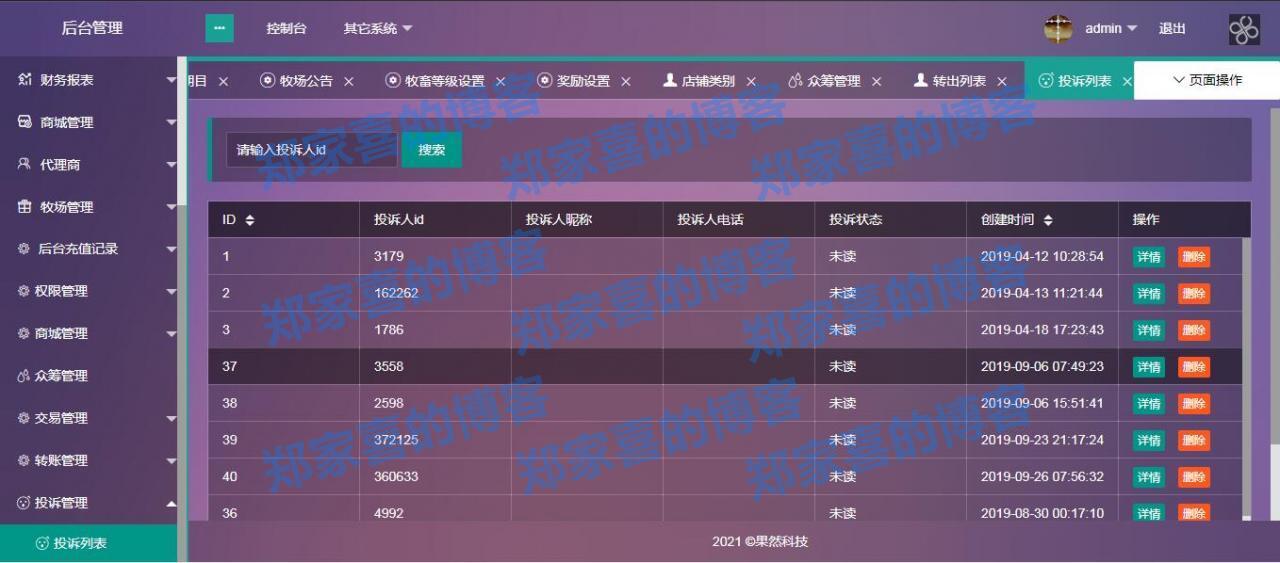
Task: Open the admin user dropdown
Action: tap(1111, 29)
